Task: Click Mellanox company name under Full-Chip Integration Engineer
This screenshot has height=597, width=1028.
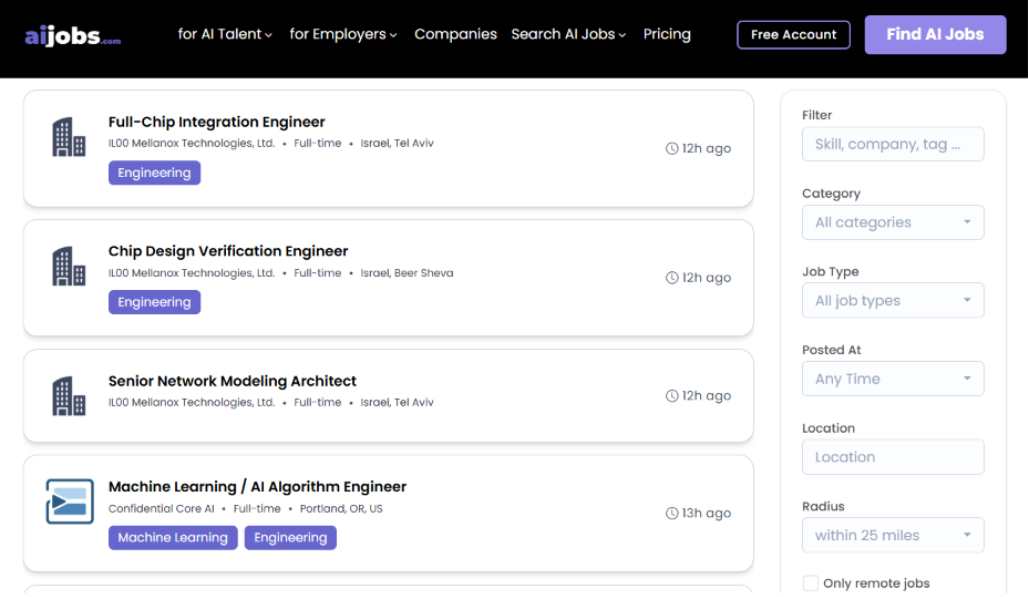Action: click(191, 144)
